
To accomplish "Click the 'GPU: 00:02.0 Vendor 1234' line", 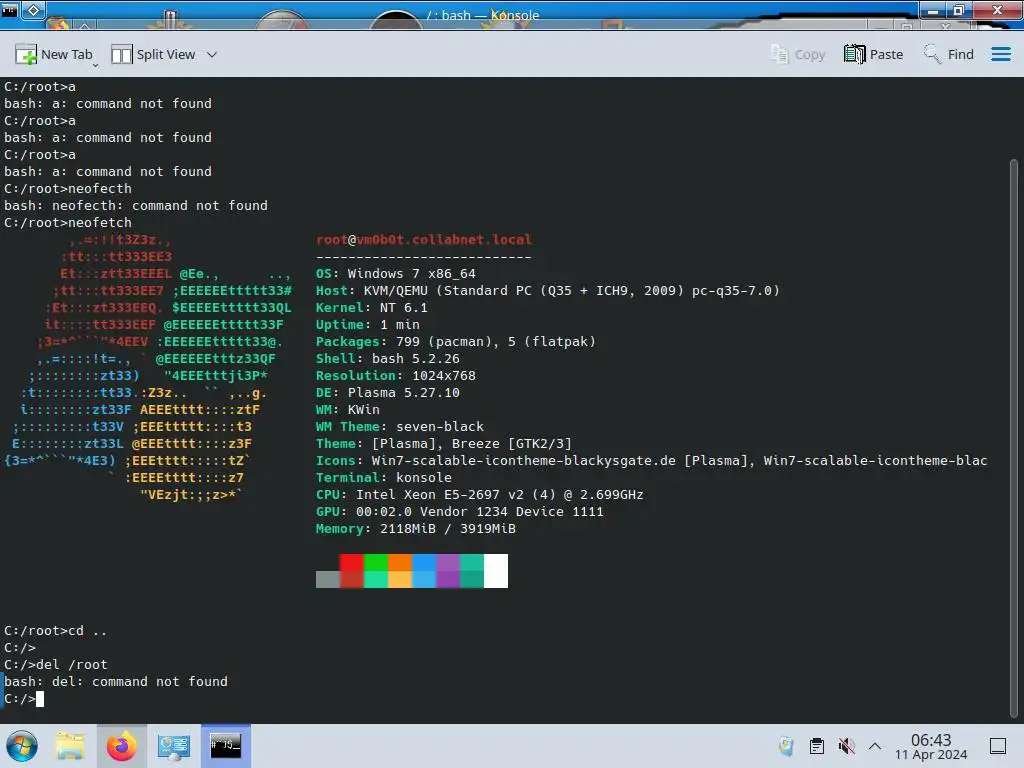I will tap(460, 511).
